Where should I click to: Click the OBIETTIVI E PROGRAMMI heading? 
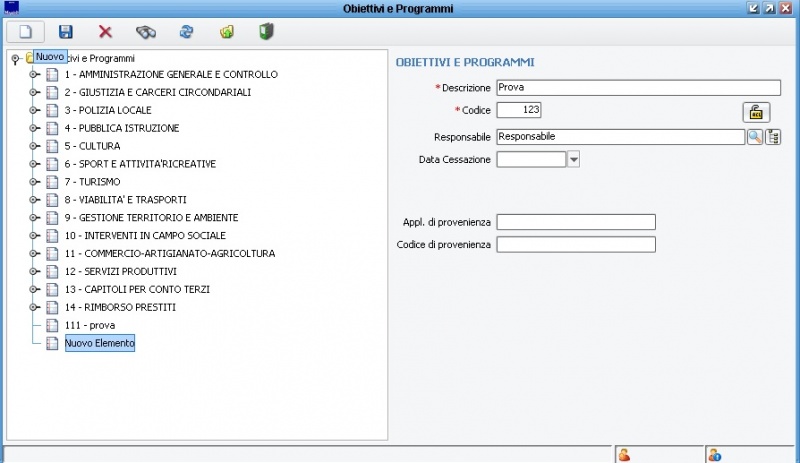point(465,62)
